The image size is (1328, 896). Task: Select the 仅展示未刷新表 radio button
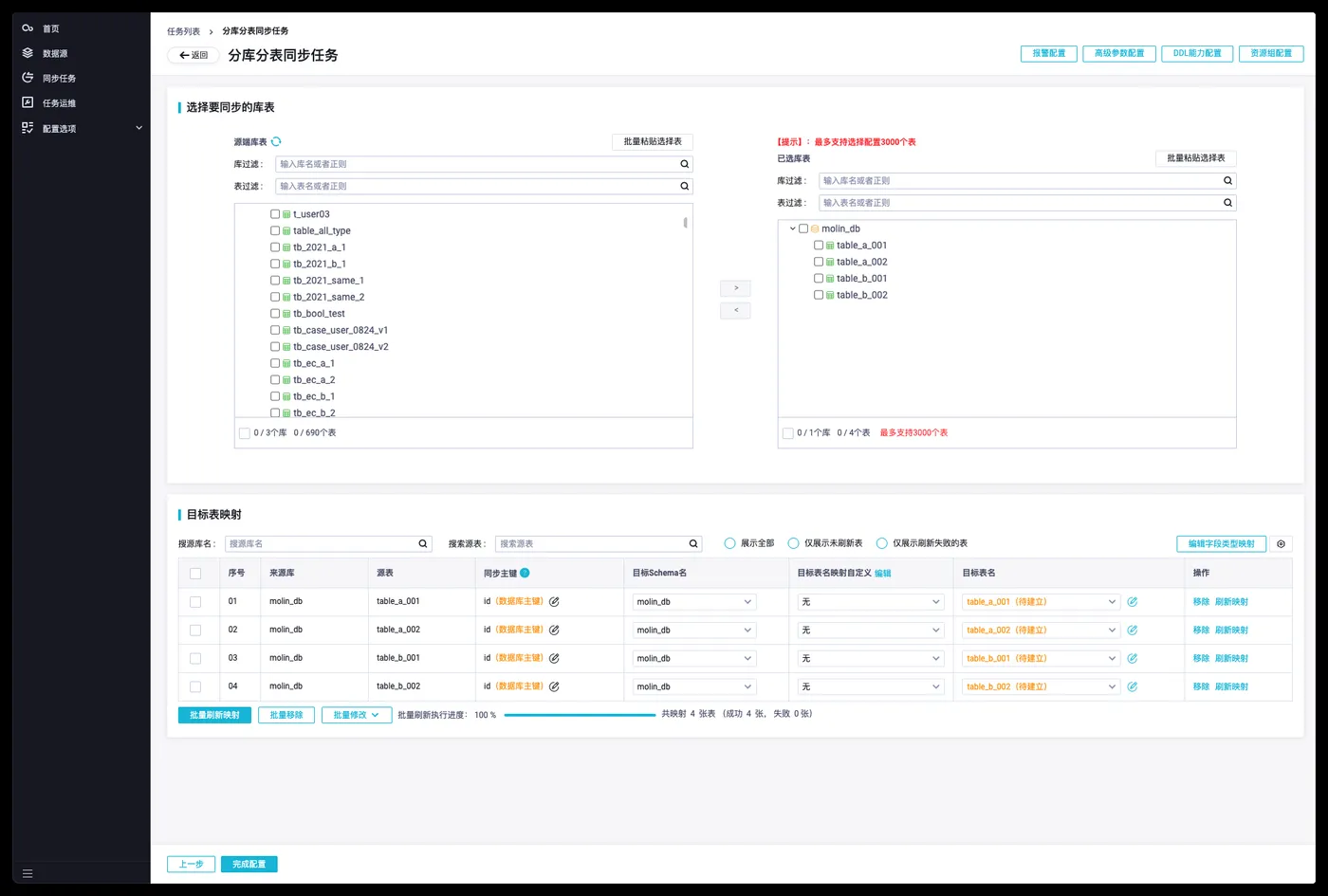[793, 543]
